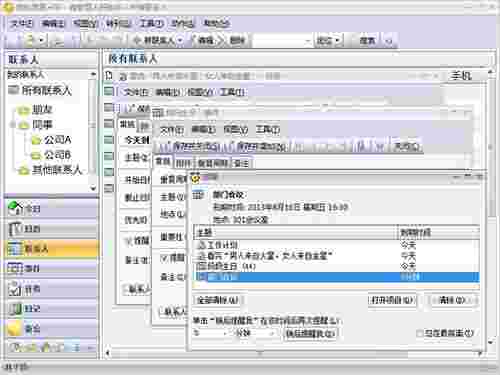The width and height of the screenshot is (500, 375).
Task: Click the 稍后提醒我(S) snooze button
Action: pos(310,333)
